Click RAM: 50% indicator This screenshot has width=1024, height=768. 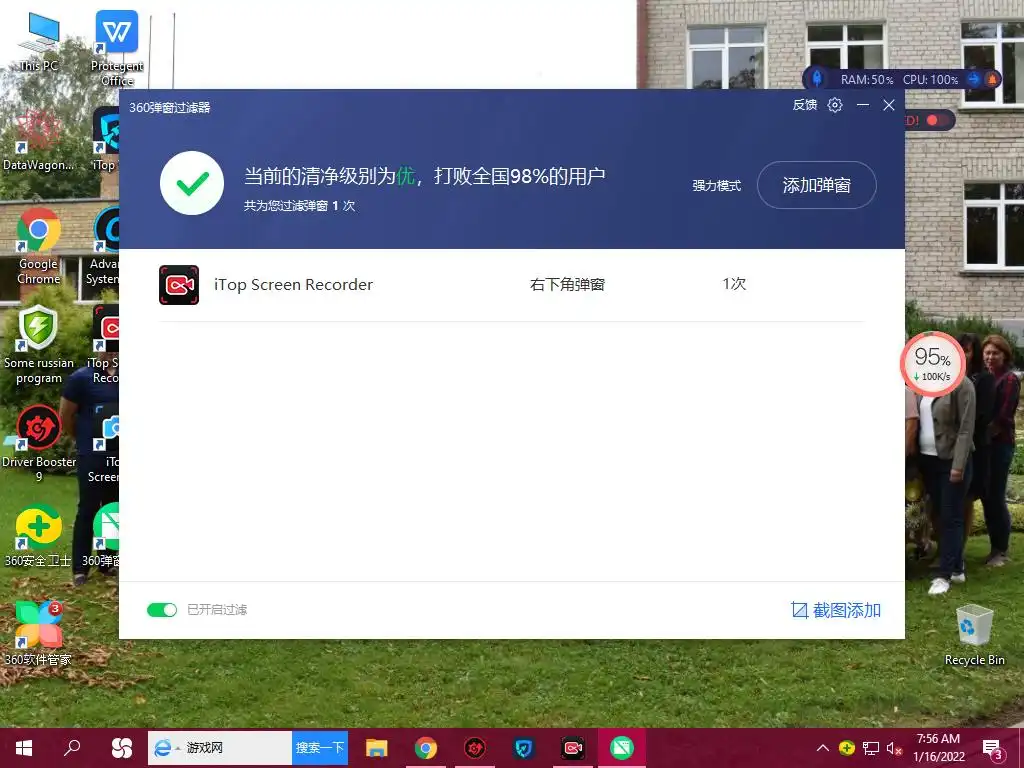point(867,80)
